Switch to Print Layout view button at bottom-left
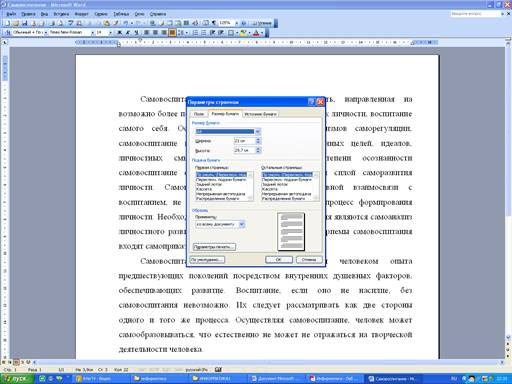Viewport: 512px width, 384px height. pyautogui.click(x=16, y=362)
